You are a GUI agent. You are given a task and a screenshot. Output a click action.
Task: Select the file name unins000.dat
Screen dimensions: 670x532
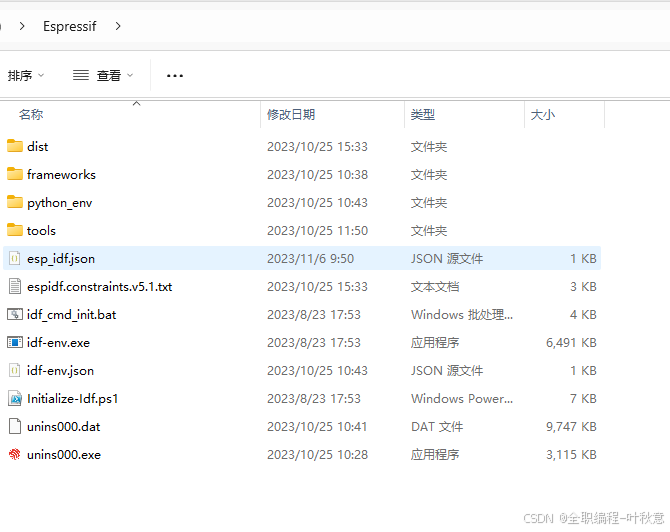(x=63, y=427)
